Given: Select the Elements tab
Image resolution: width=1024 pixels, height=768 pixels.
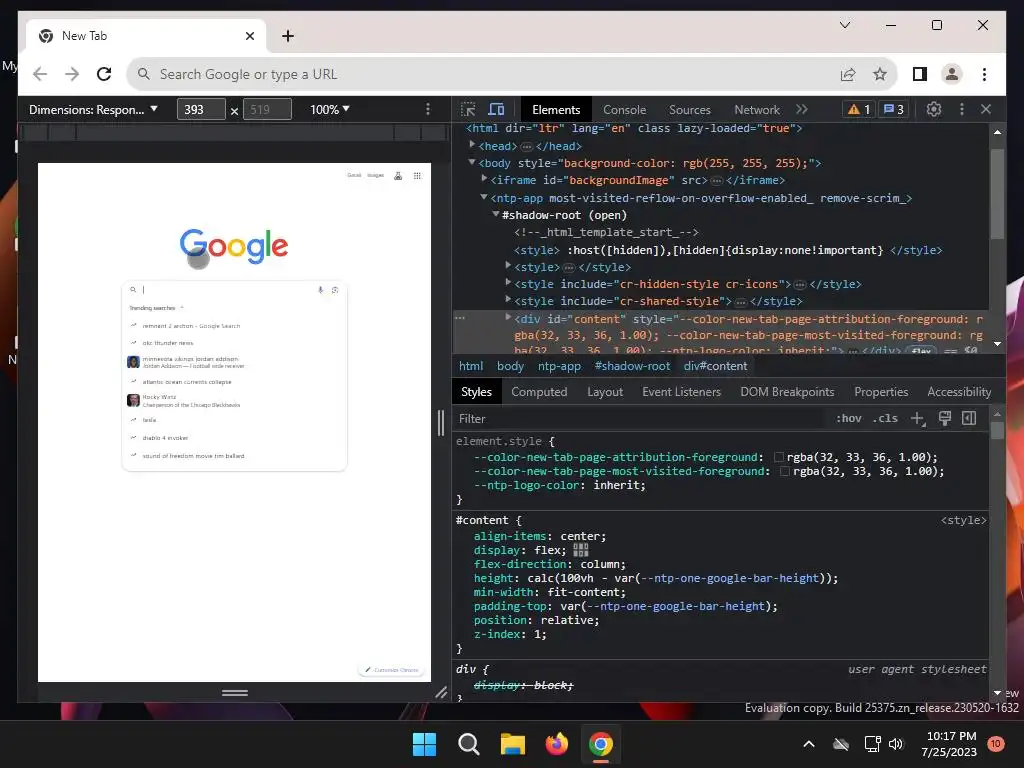Looking at the screenshot, I should coord(556,110).
